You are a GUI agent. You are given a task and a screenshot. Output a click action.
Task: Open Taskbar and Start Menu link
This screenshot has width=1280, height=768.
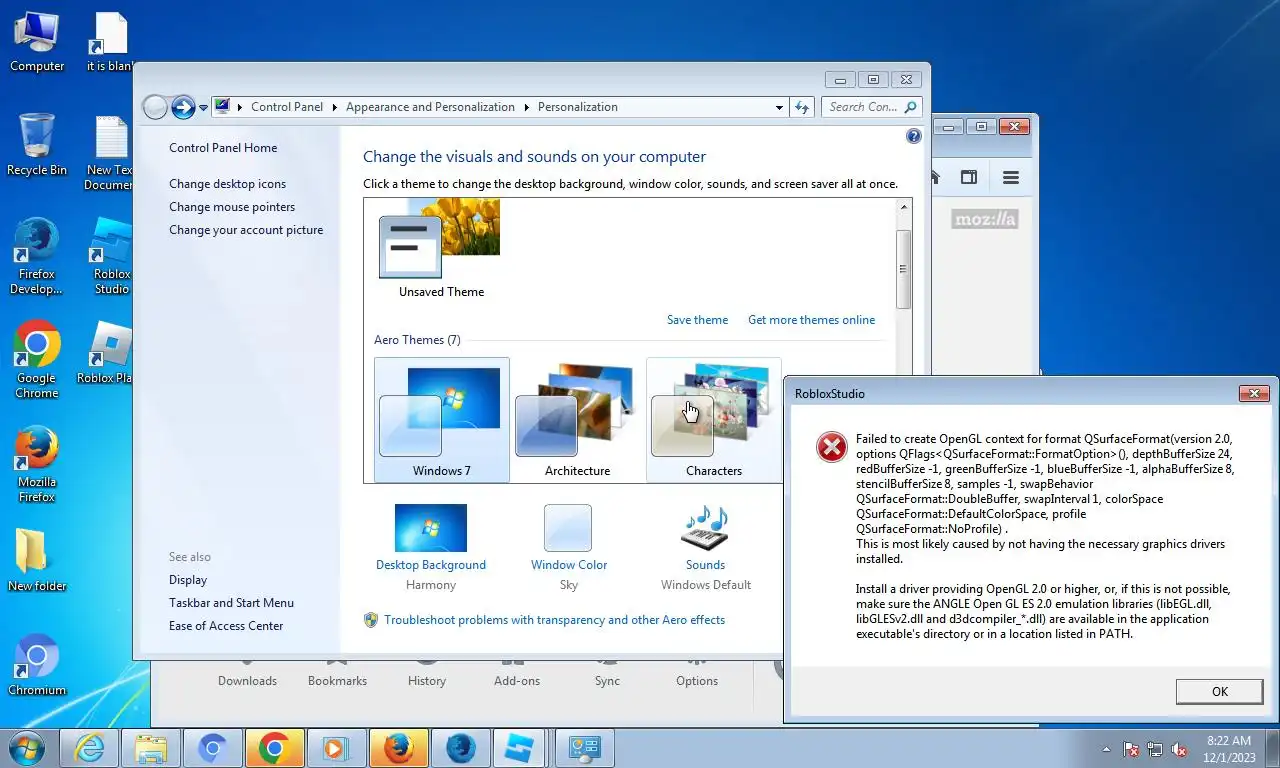pyautogui.click(x=231, y=603)
